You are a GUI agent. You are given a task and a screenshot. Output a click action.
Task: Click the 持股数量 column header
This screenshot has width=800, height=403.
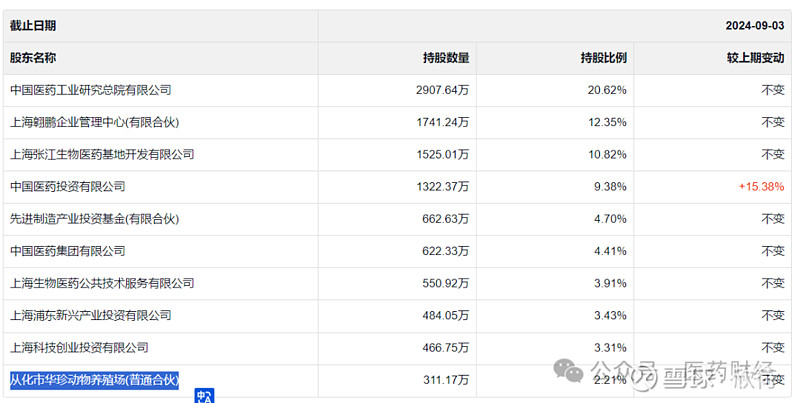click(446, 58)
